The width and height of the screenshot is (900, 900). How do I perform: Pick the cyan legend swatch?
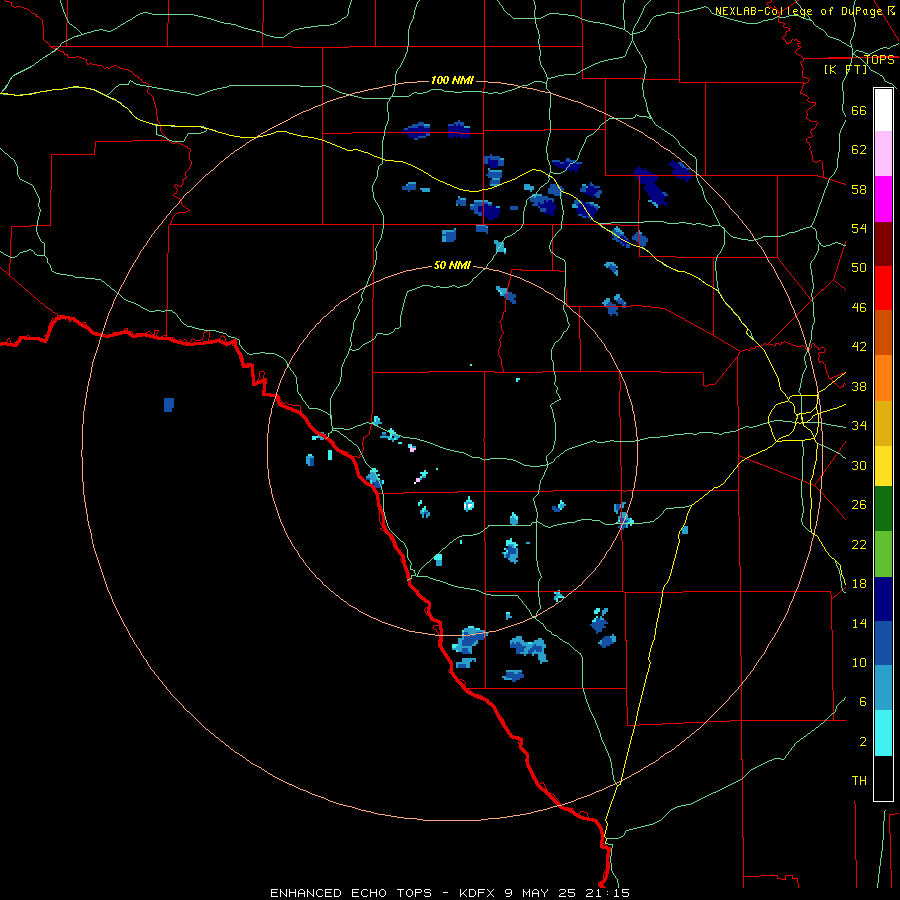click(x=883, y=733)
